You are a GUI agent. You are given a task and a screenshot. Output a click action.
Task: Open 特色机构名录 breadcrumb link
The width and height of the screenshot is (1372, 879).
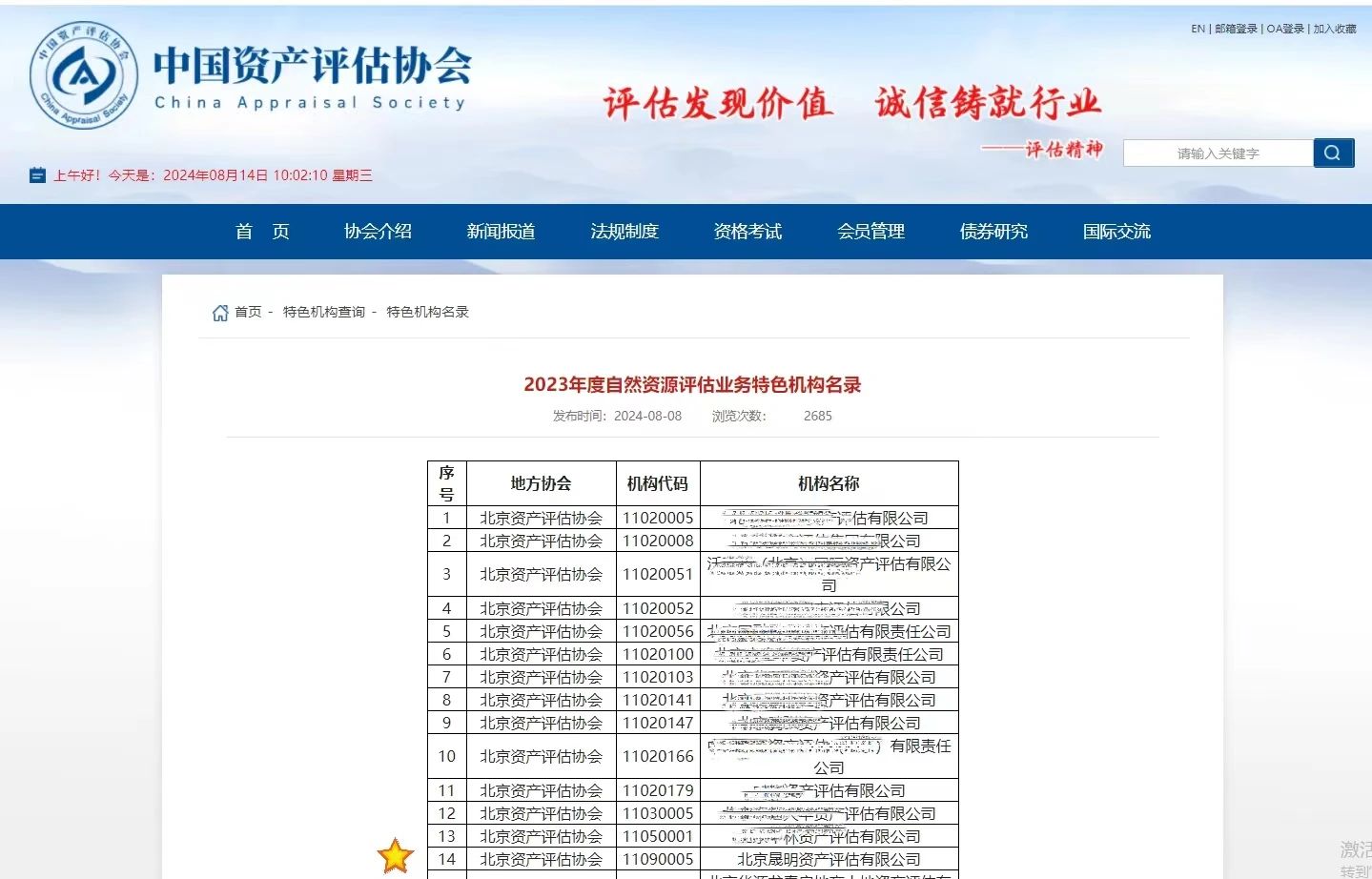428,312
